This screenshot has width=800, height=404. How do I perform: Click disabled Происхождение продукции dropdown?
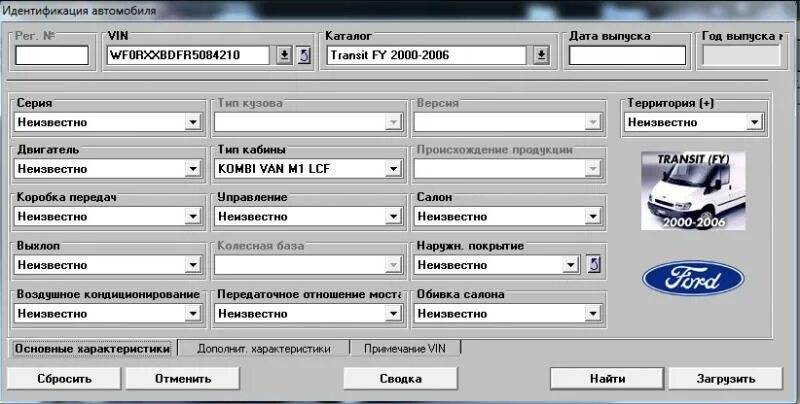point(507,169)
